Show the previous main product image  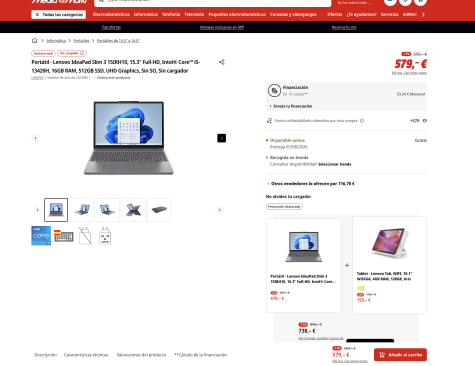click(36, 138)
